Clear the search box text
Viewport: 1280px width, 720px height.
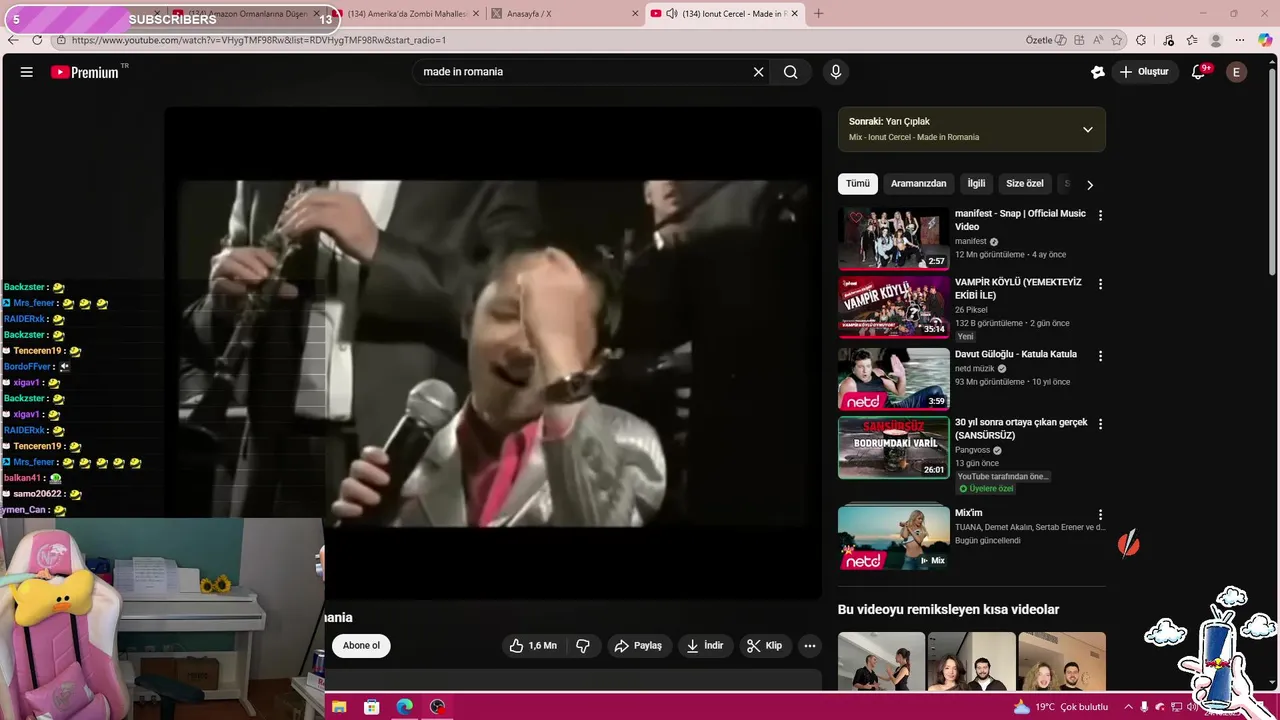758,72
